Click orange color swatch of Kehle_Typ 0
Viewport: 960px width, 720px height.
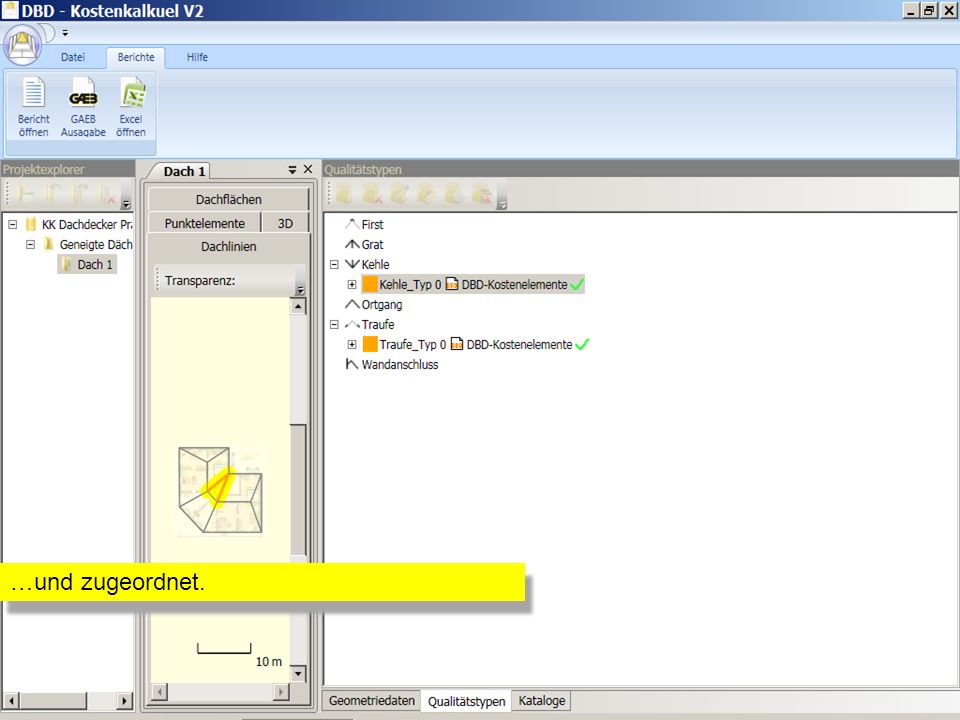(x=370, y=284)
